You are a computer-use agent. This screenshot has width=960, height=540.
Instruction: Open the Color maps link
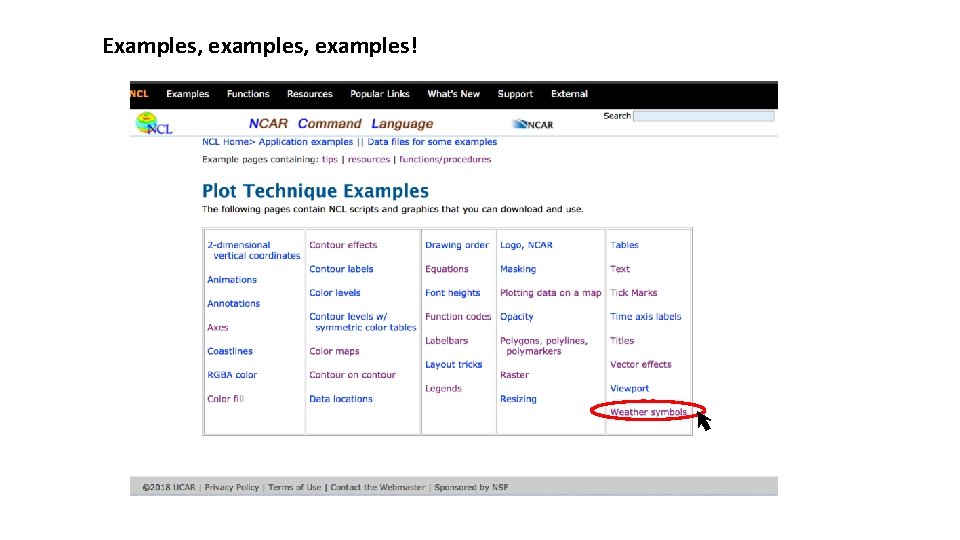(x=334, y=351)
